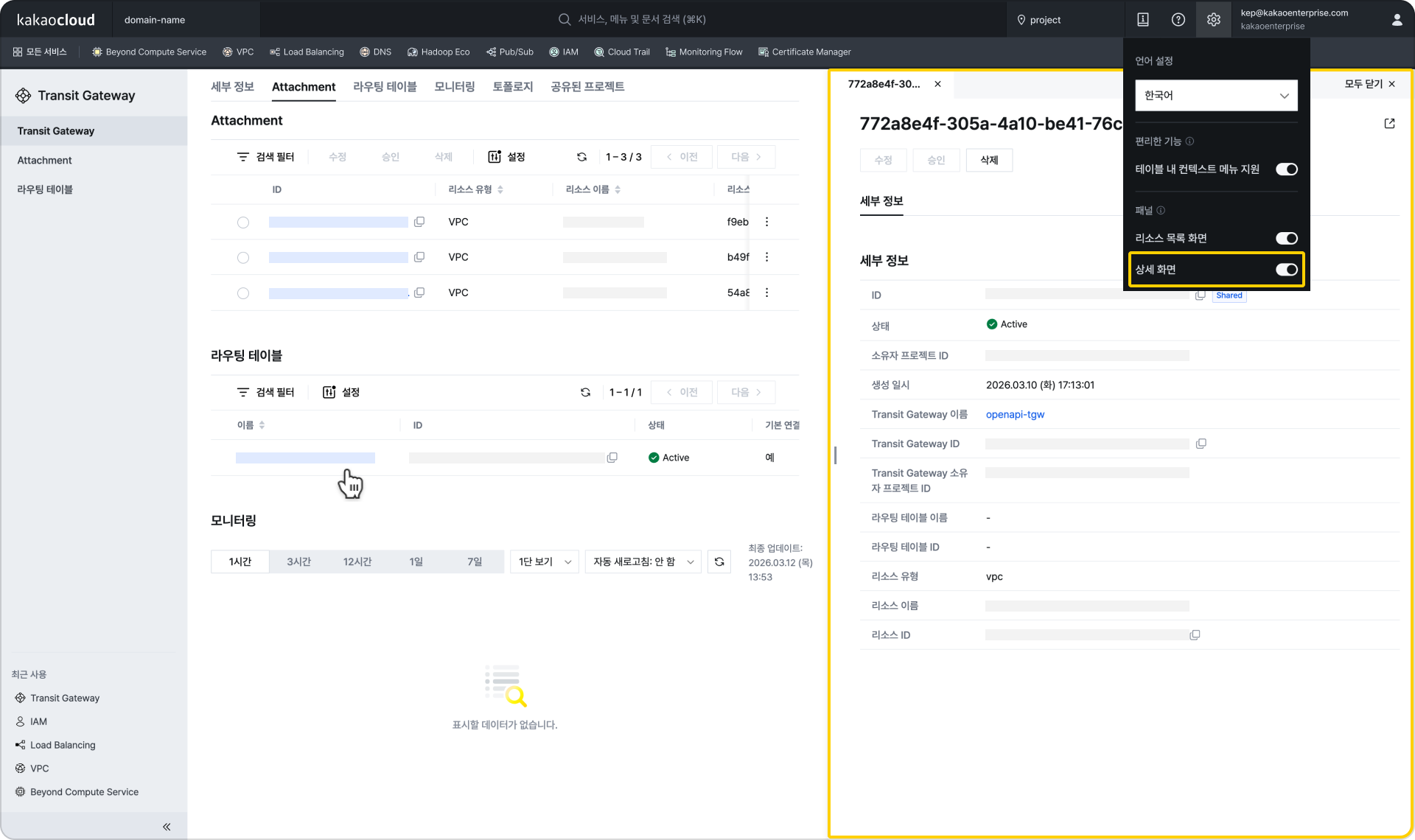
Task: Collapse the left sidebar
Action: click(x=167, y=826)
